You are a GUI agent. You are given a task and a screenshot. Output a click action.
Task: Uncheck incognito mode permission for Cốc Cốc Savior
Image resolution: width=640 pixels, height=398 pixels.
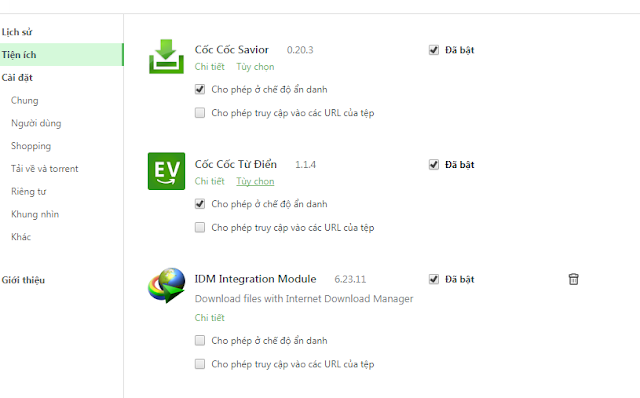pyautogui.click(x=200, y=89)
